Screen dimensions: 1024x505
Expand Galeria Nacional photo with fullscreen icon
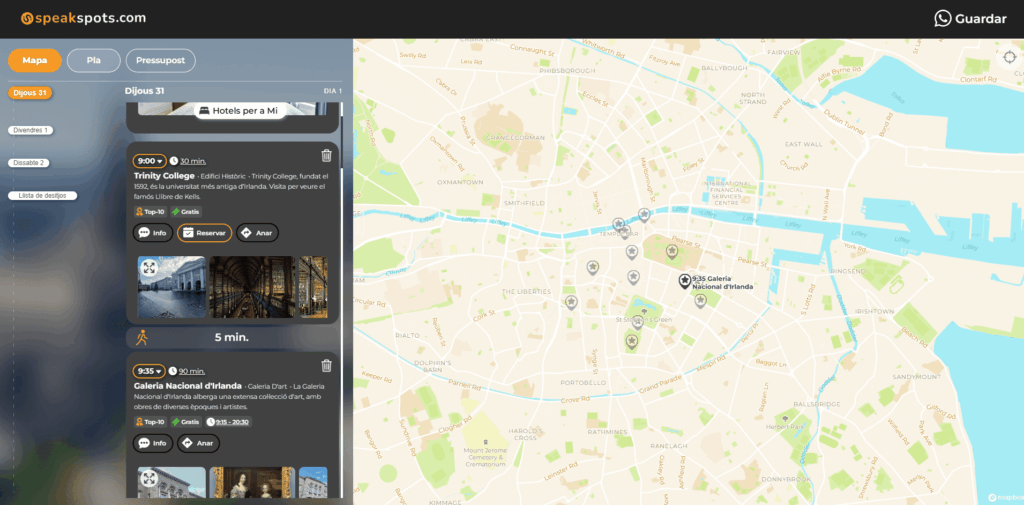pyautogui.click(x=149, y=478)
